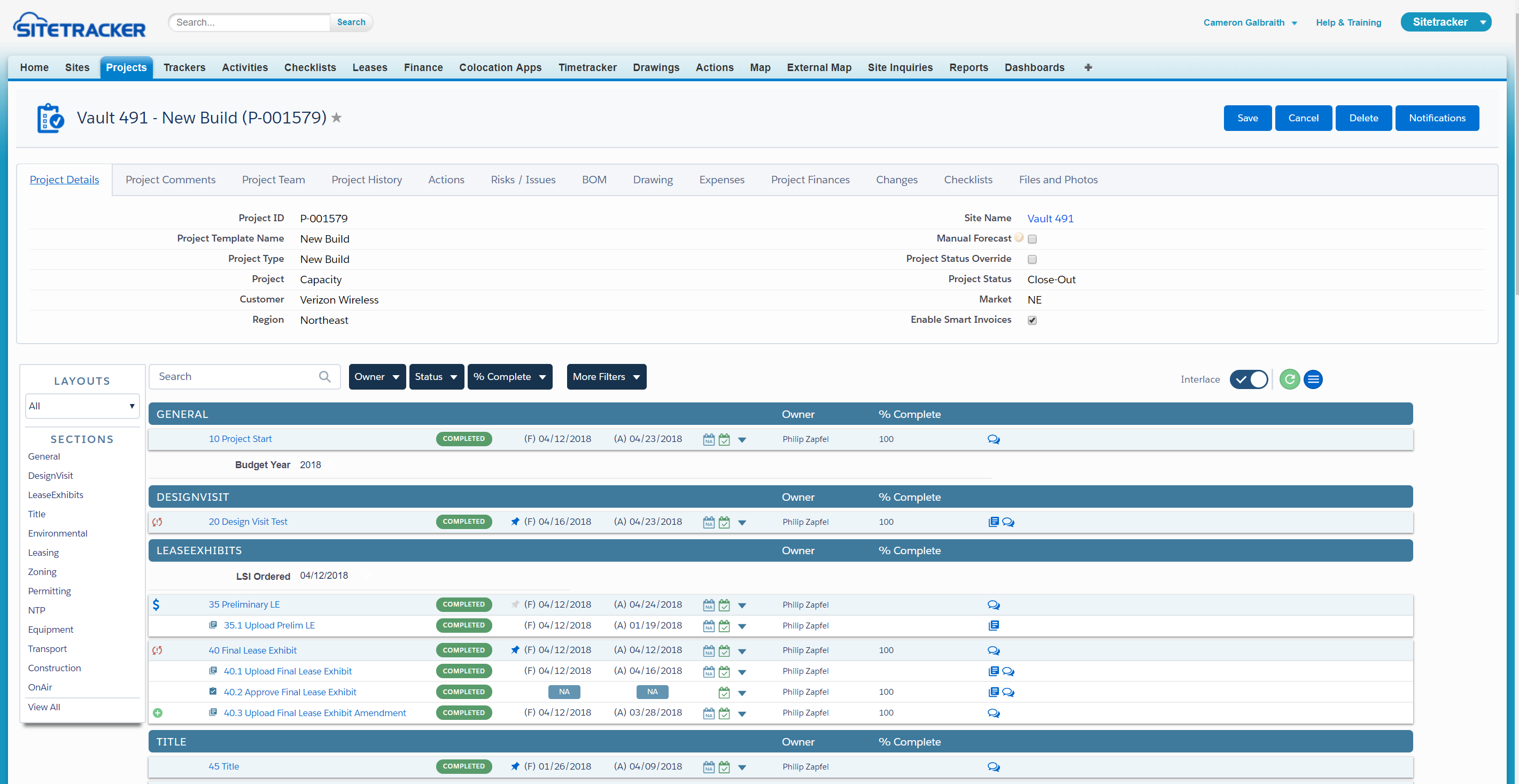This screenshot has height=784, width=1519.
Task: Click the dollar sign icon on 35 Preliminary LE
Action: pyautogui.click(x=156, y=604)
